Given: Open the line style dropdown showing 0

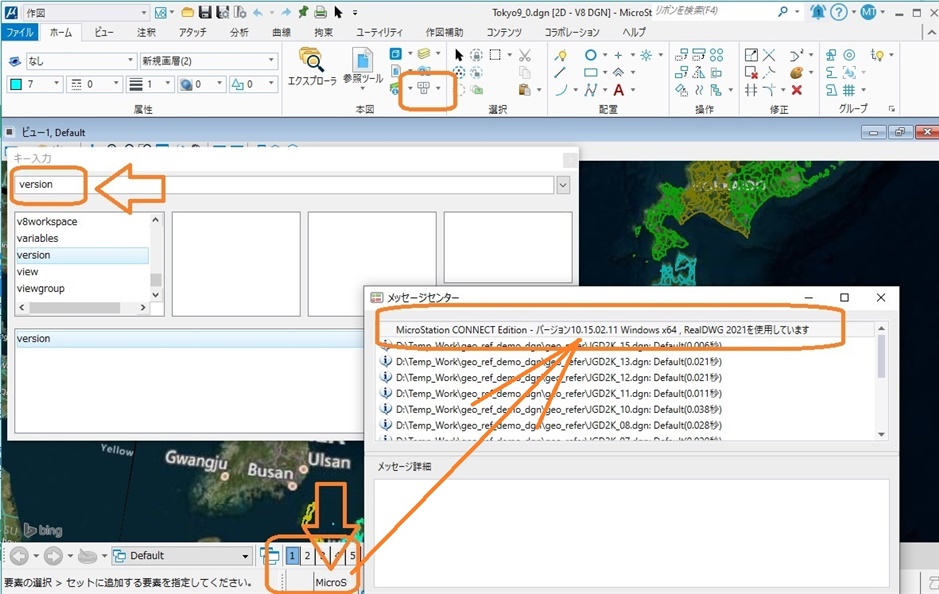Looking at the screenshot, I should click(x=94, y=84).
